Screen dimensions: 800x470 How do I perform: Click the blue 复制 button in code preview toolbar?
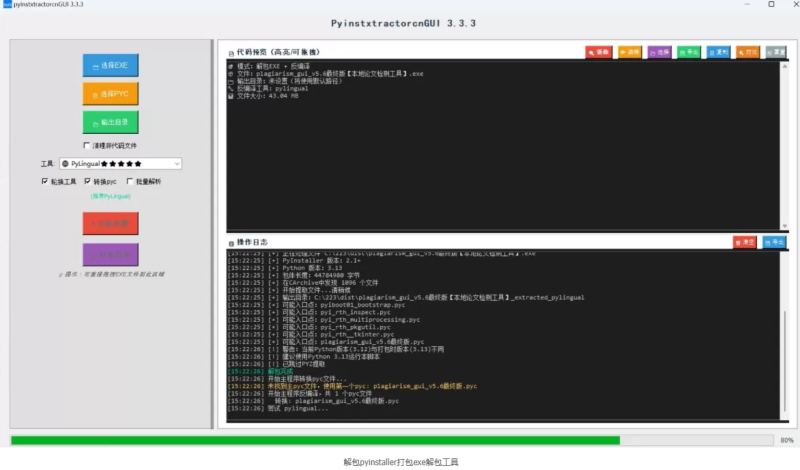pos(718,52)
